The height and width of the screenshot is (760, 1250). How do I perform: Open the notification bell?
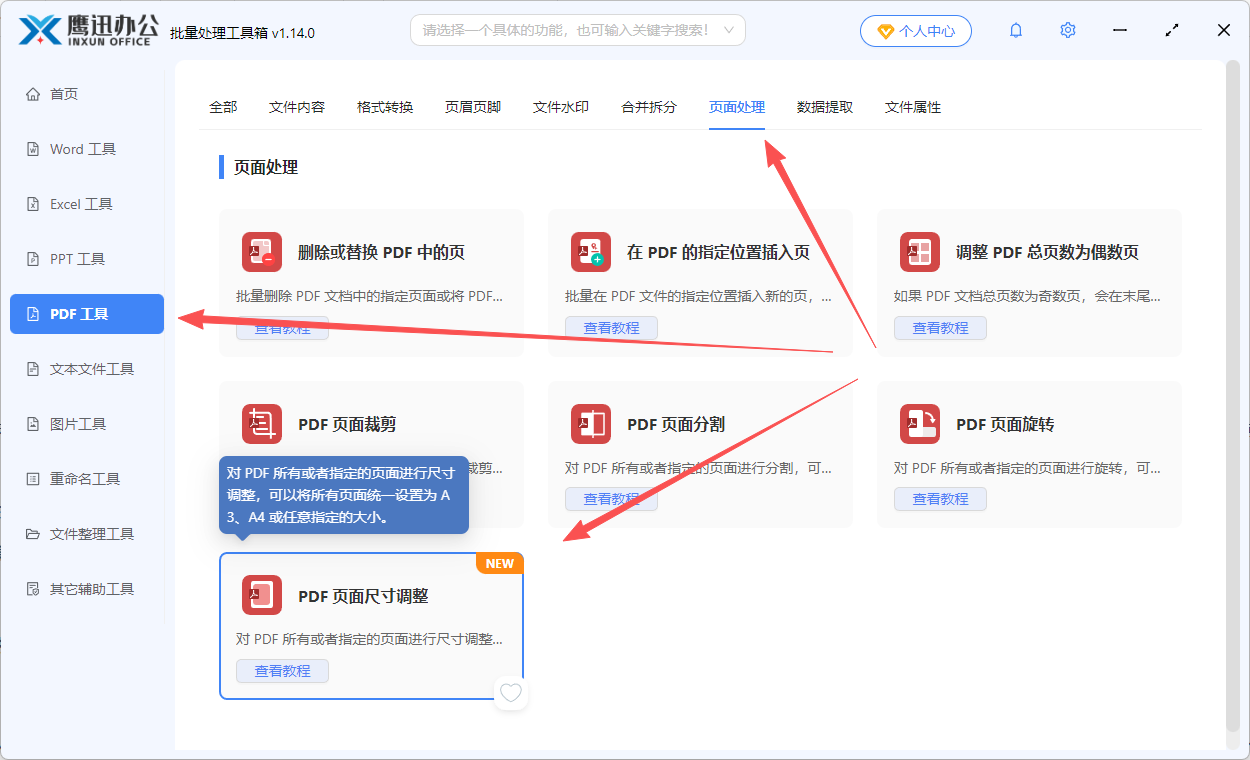1015,30
